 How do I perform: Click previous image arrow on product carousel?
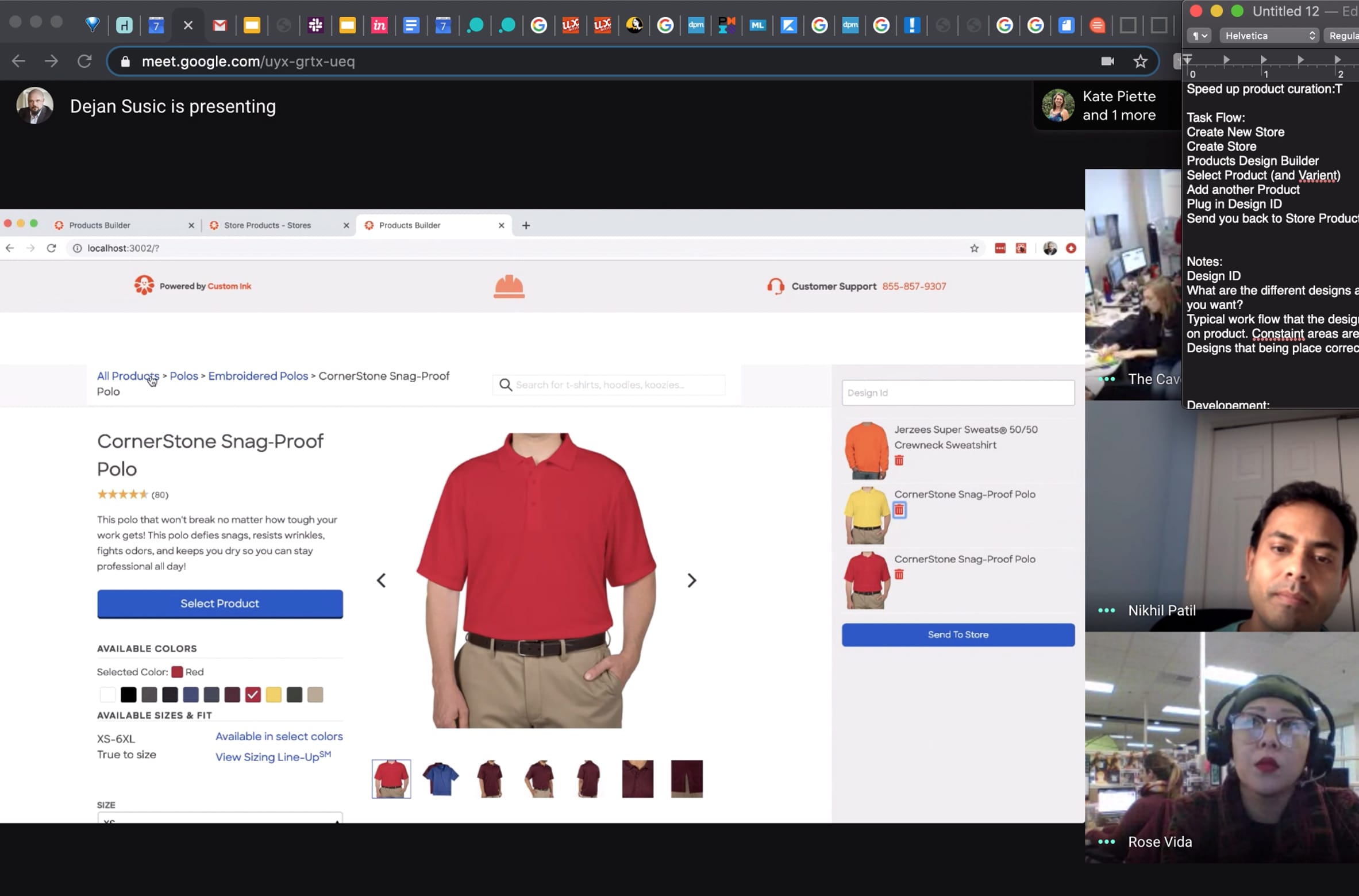click(381, 580)
